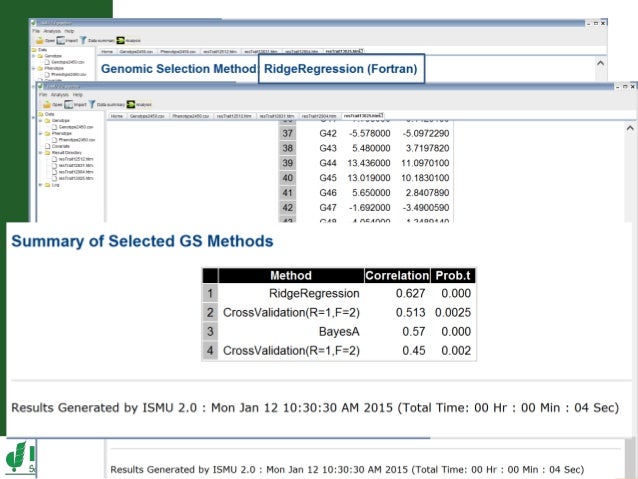Open the Help menu in front window
Screen dimensions: 638x479
pyautogui.click(x=78, y=95)
